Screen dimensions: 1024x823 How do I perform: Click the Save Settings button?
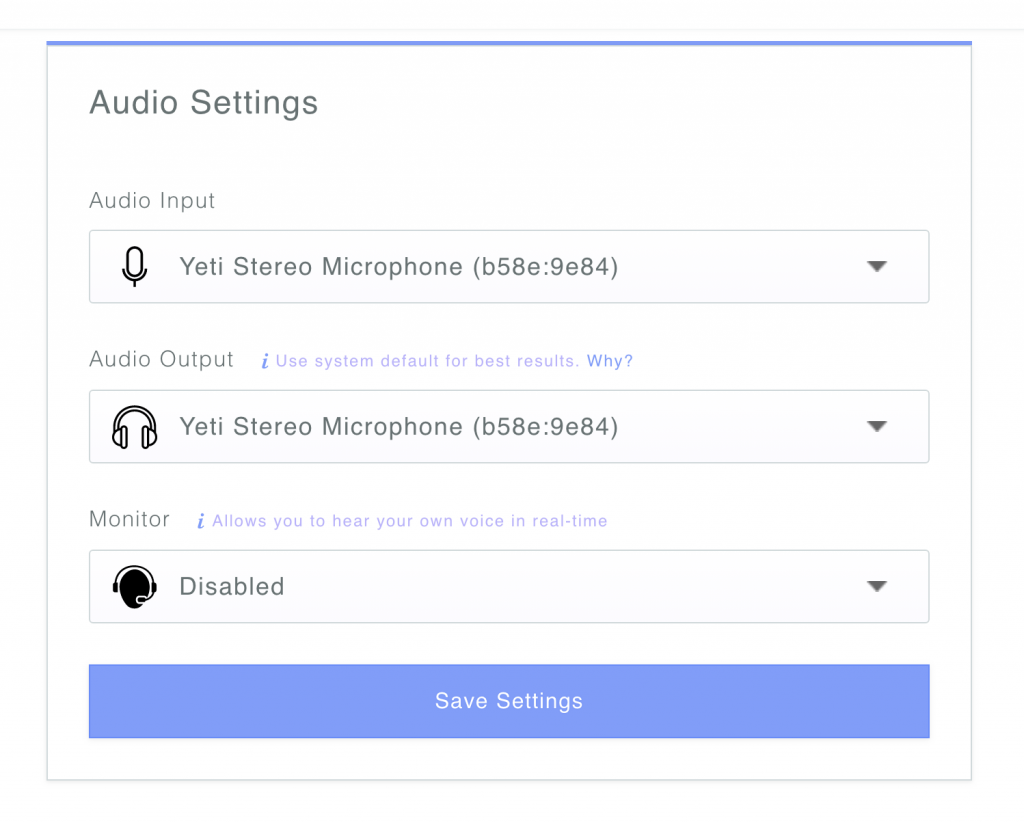[509, 701]
